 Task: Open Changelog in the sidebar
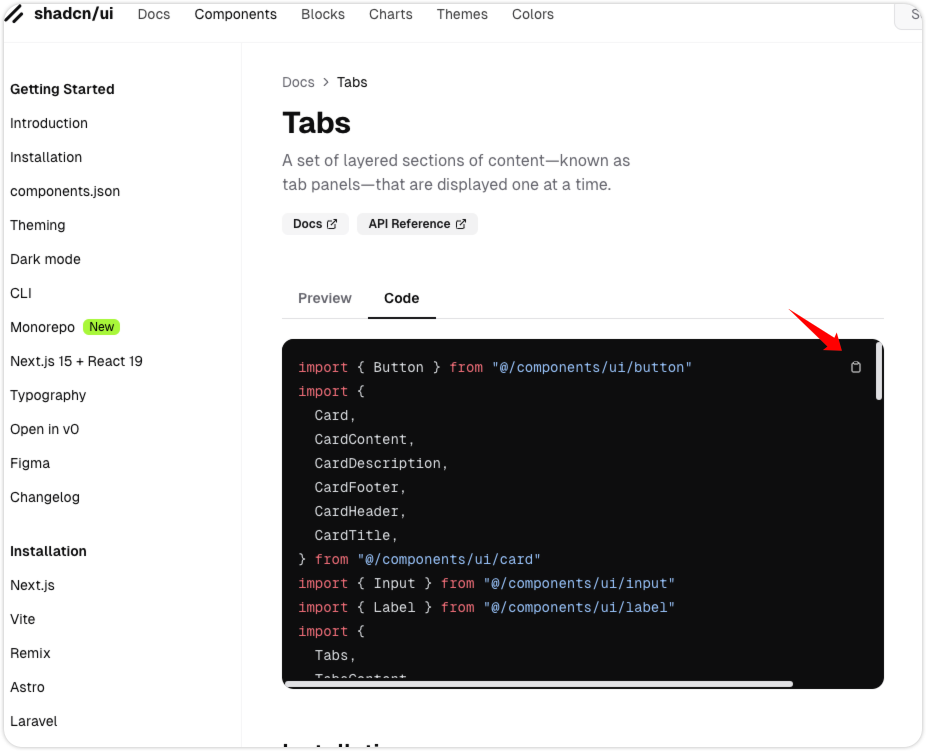point(45,497)
